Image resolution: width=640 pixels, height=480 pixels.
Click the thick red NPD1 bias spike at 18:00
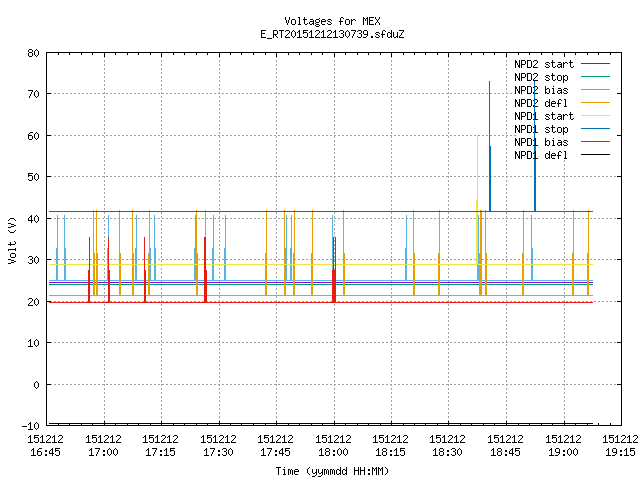coord(334,269)
